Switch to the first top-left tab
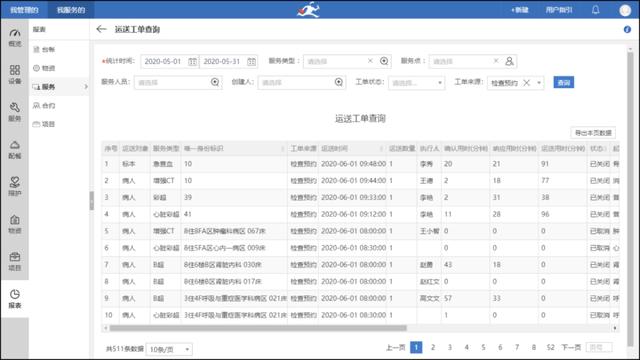Screen dimensions: 640x360 pos(24,10)
